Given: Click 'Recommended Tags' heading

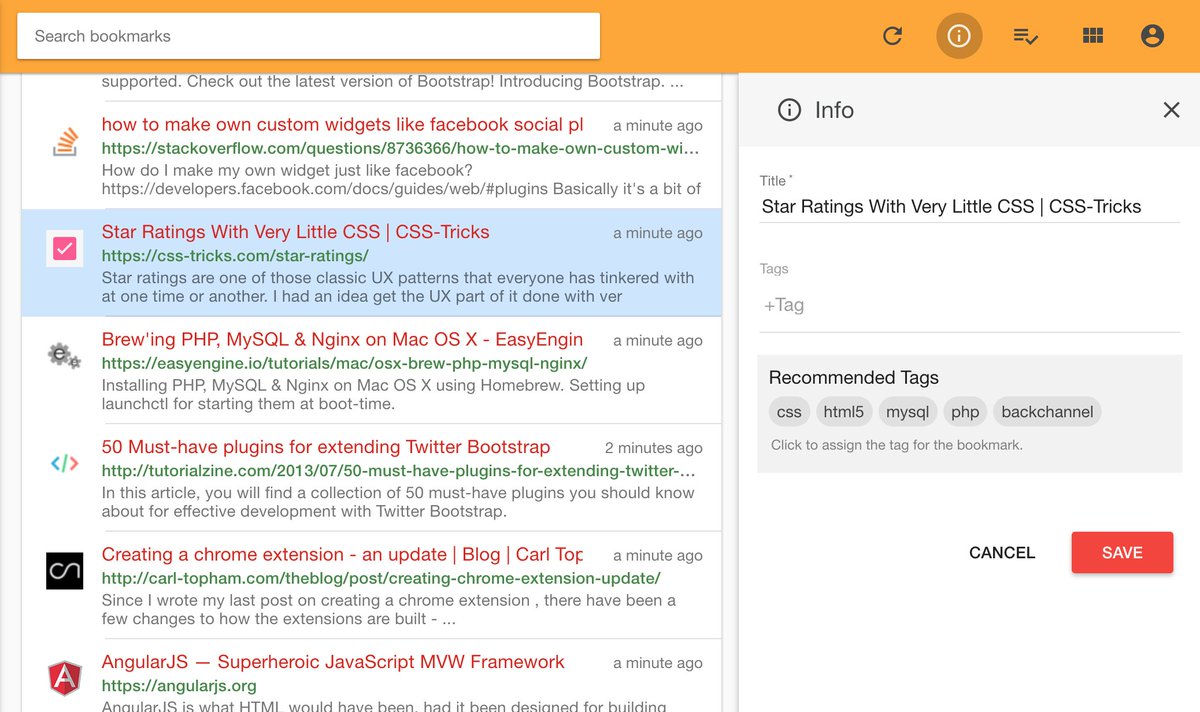Looking at the screenshot, I should (x=854, y=378).
